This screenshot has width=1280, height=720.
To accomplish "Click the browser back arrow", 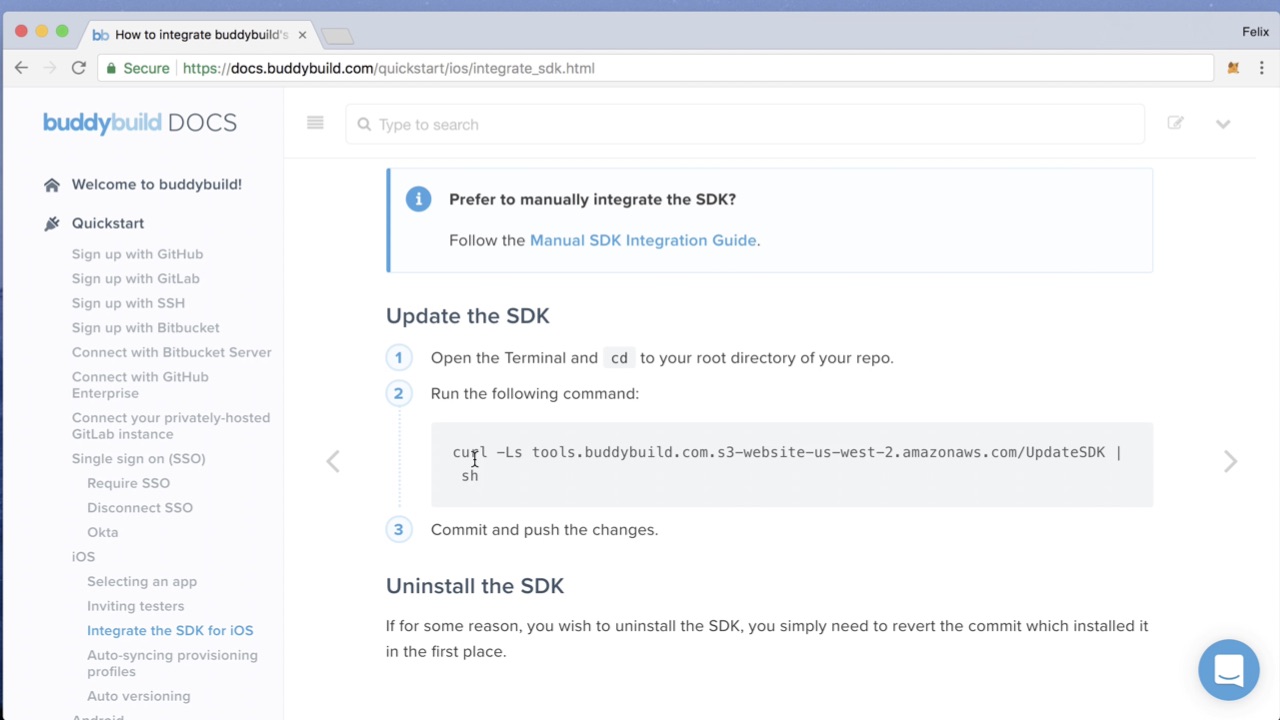I will (x=22, y=67).
